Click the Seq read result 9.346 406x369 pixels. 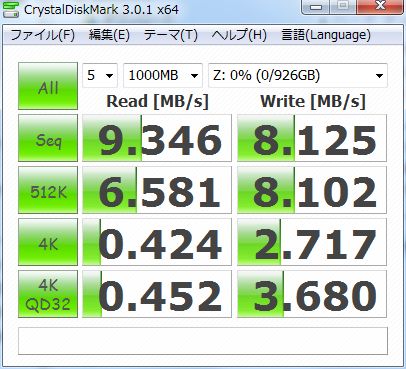pyautogui.click(x=157, y=138)
